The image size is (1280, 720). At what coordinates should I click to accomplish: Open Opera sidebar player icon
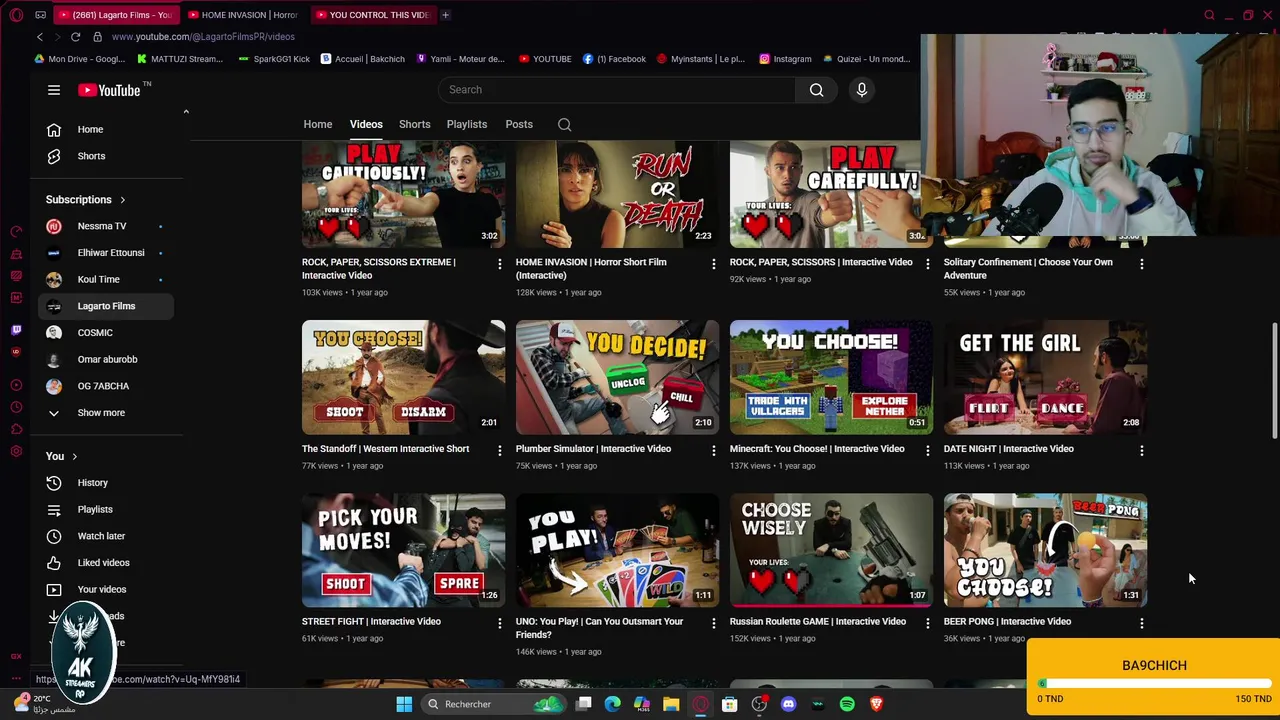[16, 385]
